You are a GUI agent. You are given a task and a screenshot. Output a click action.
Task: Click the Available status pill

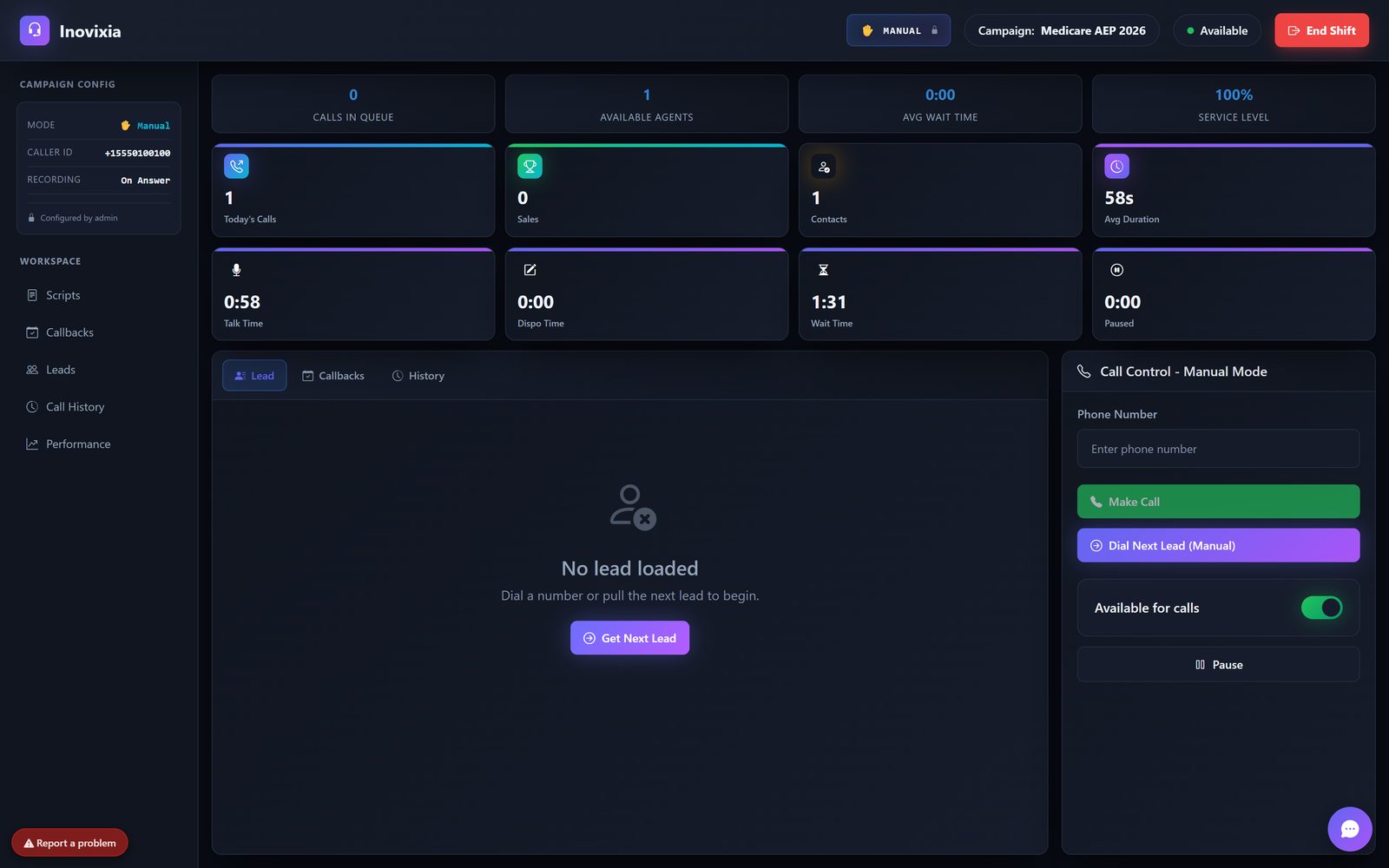pyautogui.click(x=1217, y=30)
